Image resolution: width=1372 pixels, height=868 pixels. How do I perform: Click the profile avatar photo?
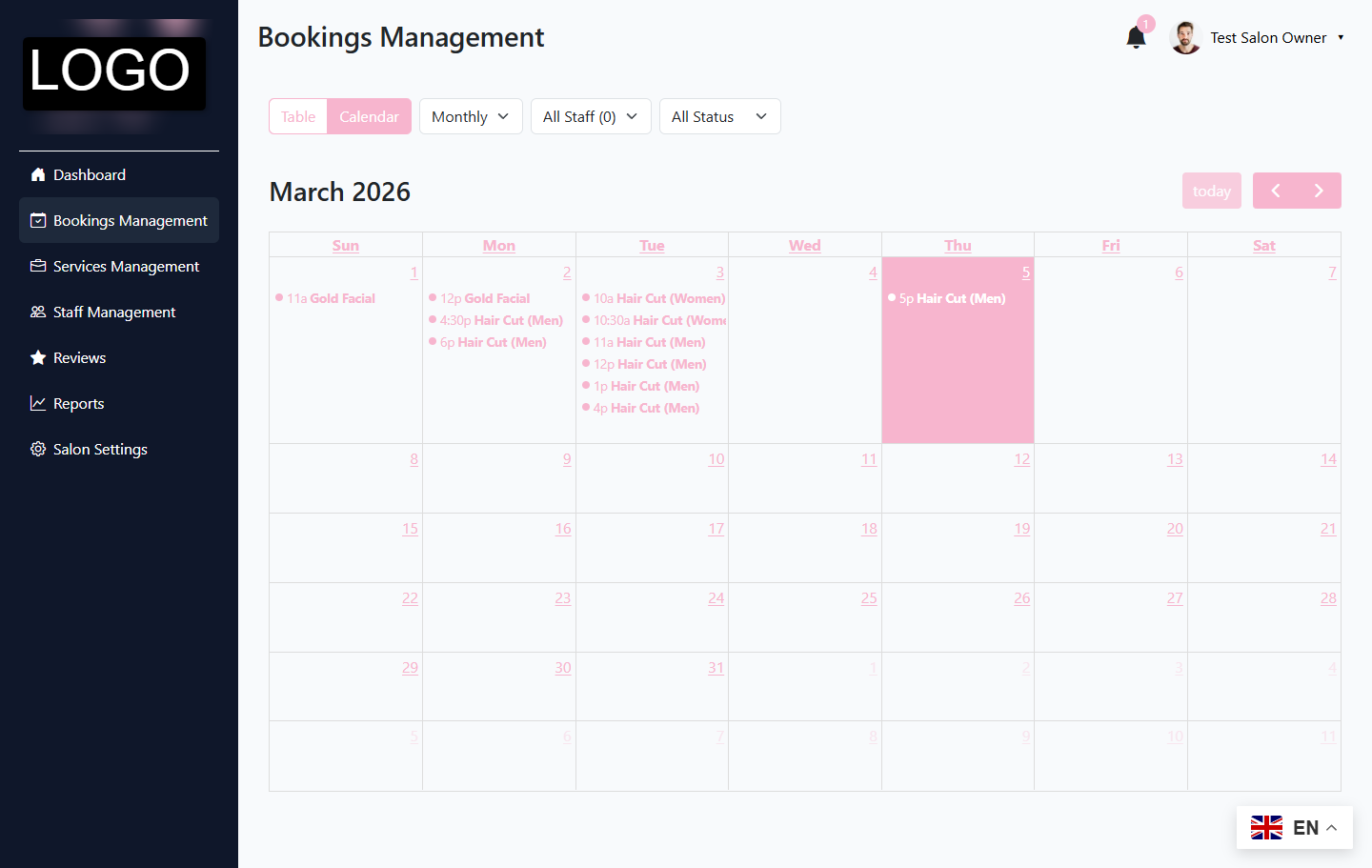point(1185,37)
